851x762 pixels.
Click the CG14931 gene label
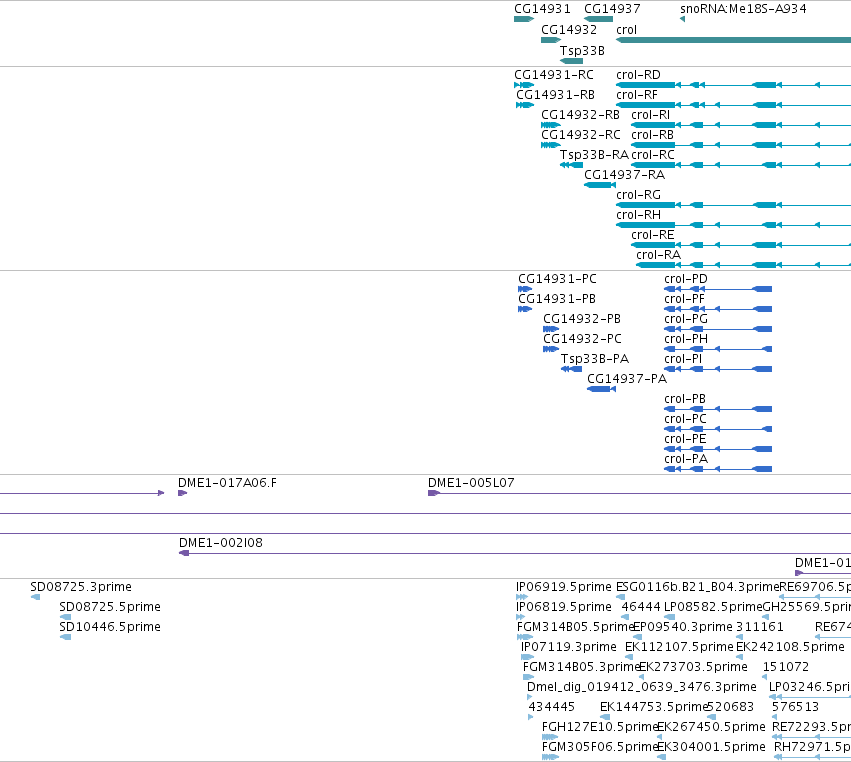click(542, 9)
